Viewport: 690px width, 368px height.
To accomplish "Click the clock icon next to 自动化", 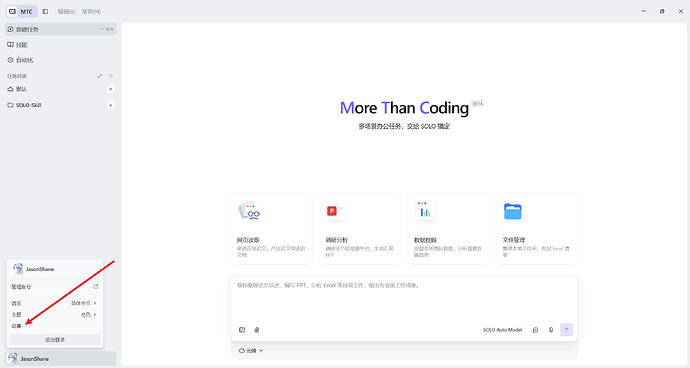I will pyautogui.click(x=11, y=60).
